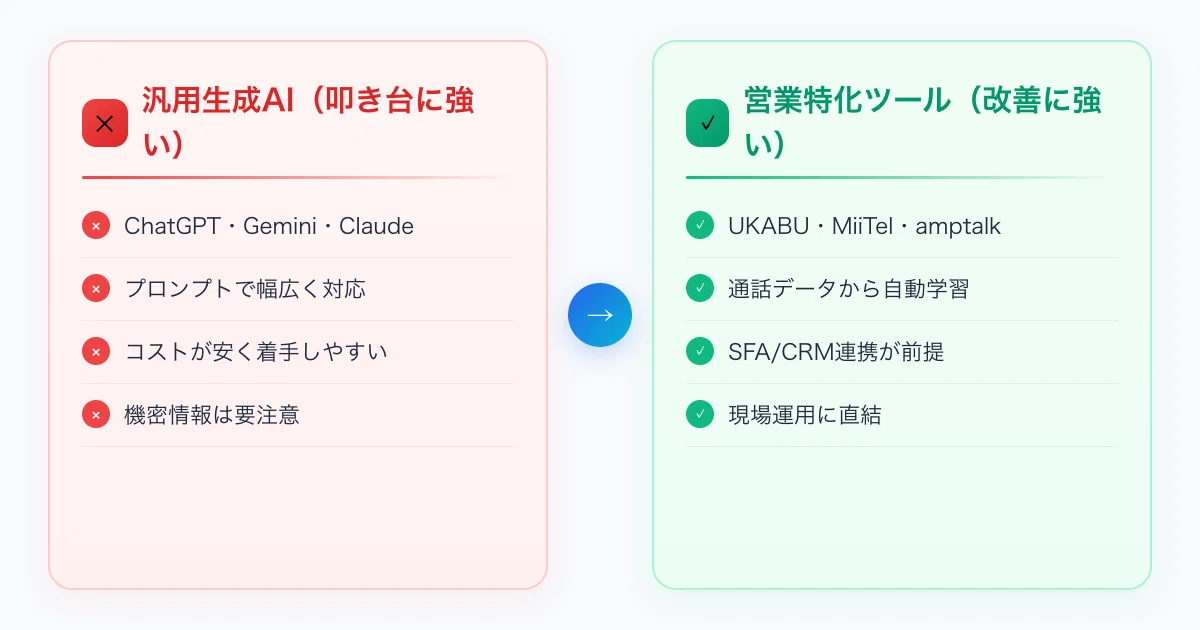This screenshot has width=1200, height=630.
Task: Click the UKABU・MiiTel・amptalk list text
Action: click(864, 226)
